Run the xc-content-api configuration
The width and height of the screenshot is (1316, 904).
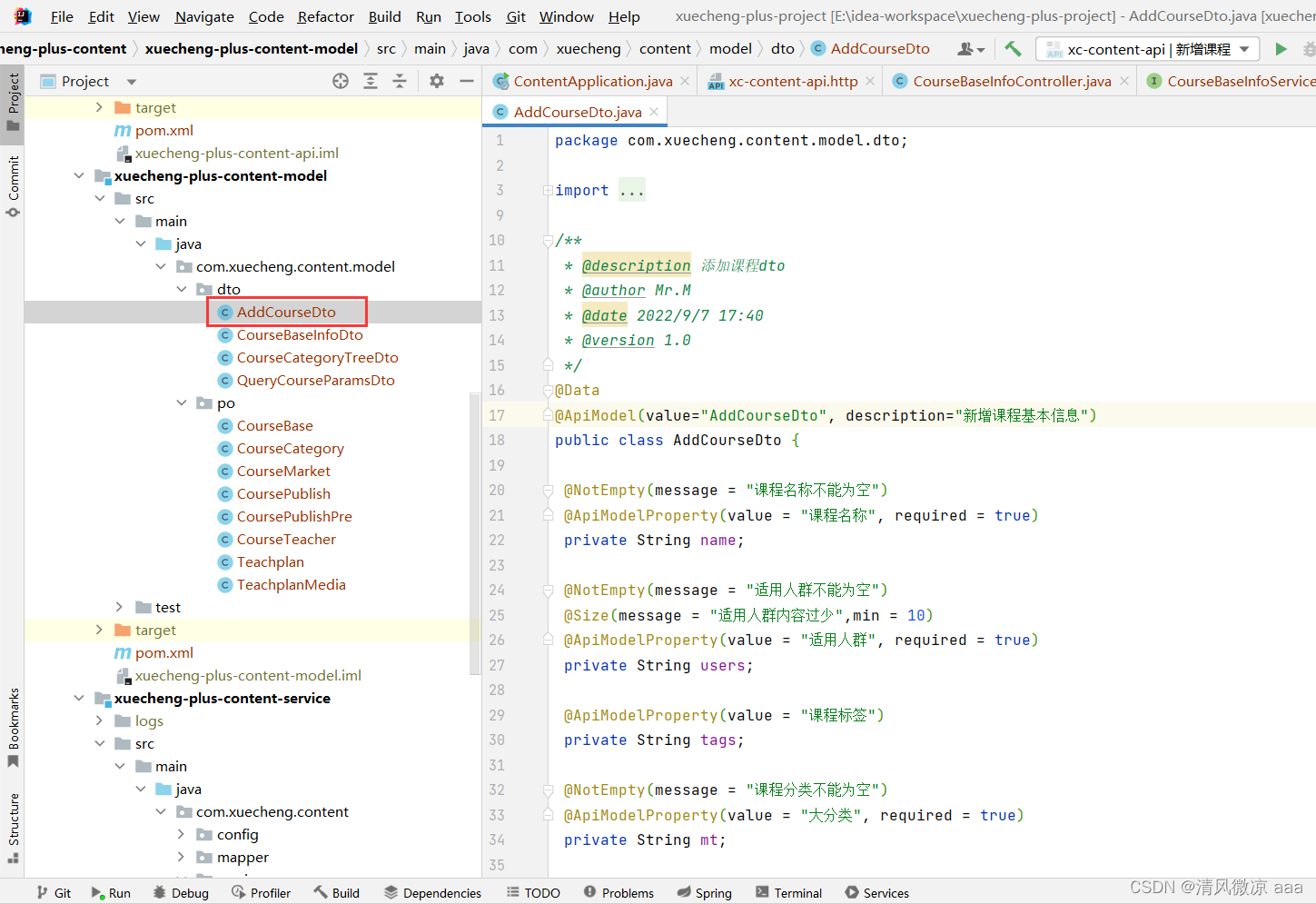(1281, 49)
